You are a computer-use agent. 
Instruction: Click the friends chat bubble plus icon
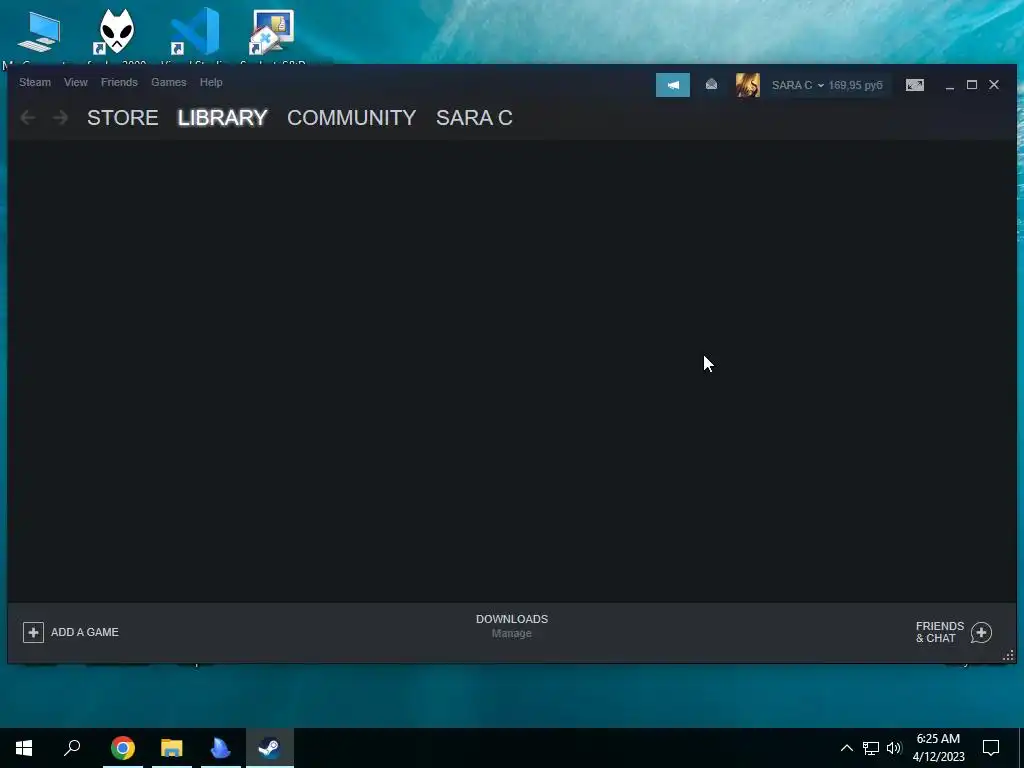pos(982,632)
